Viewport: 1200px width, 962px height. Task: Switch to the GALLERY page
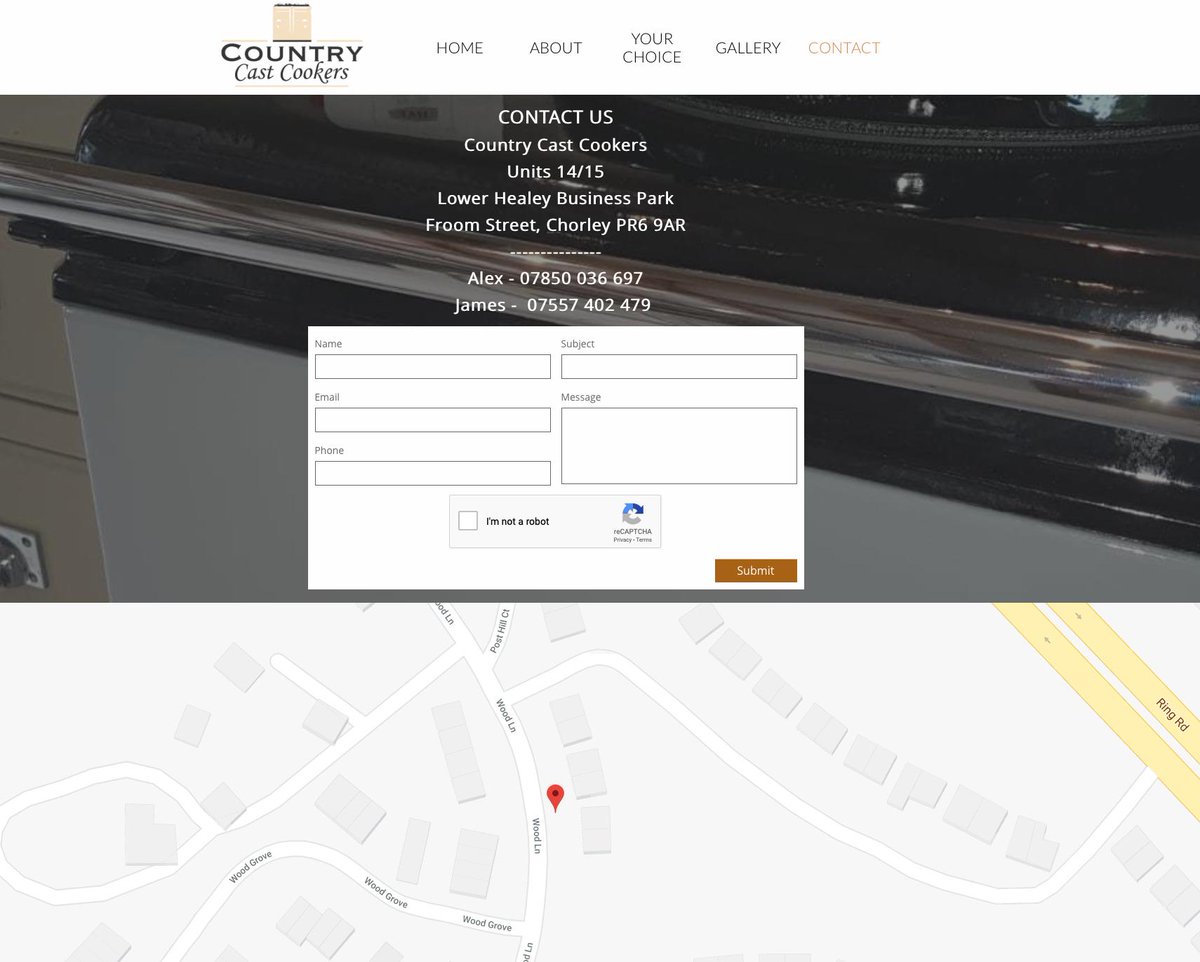pyautogui.click(x=747, y=47)
